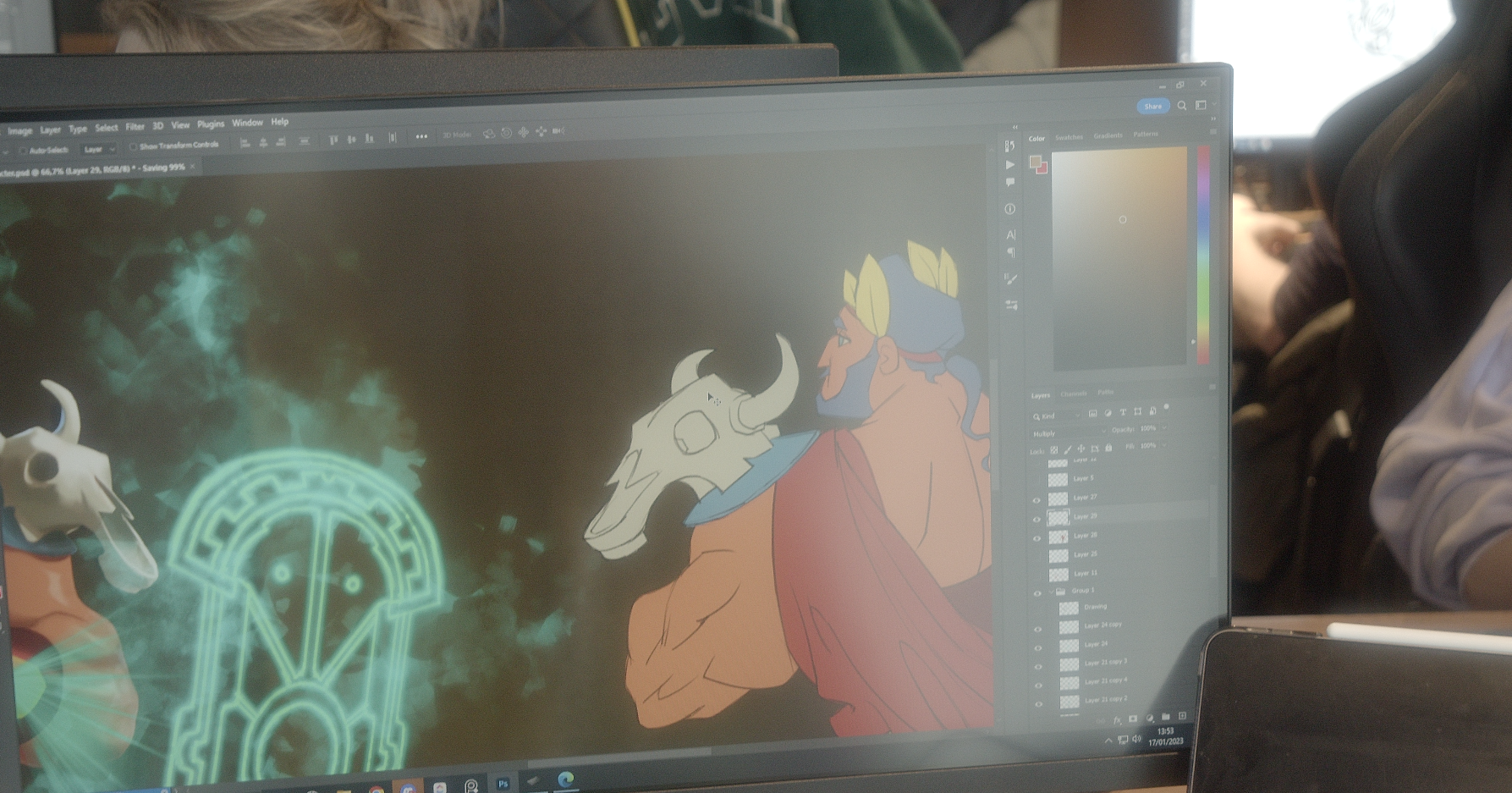
Task: Add a layer mask with mask icon
Action: [x=1133, y=719]
